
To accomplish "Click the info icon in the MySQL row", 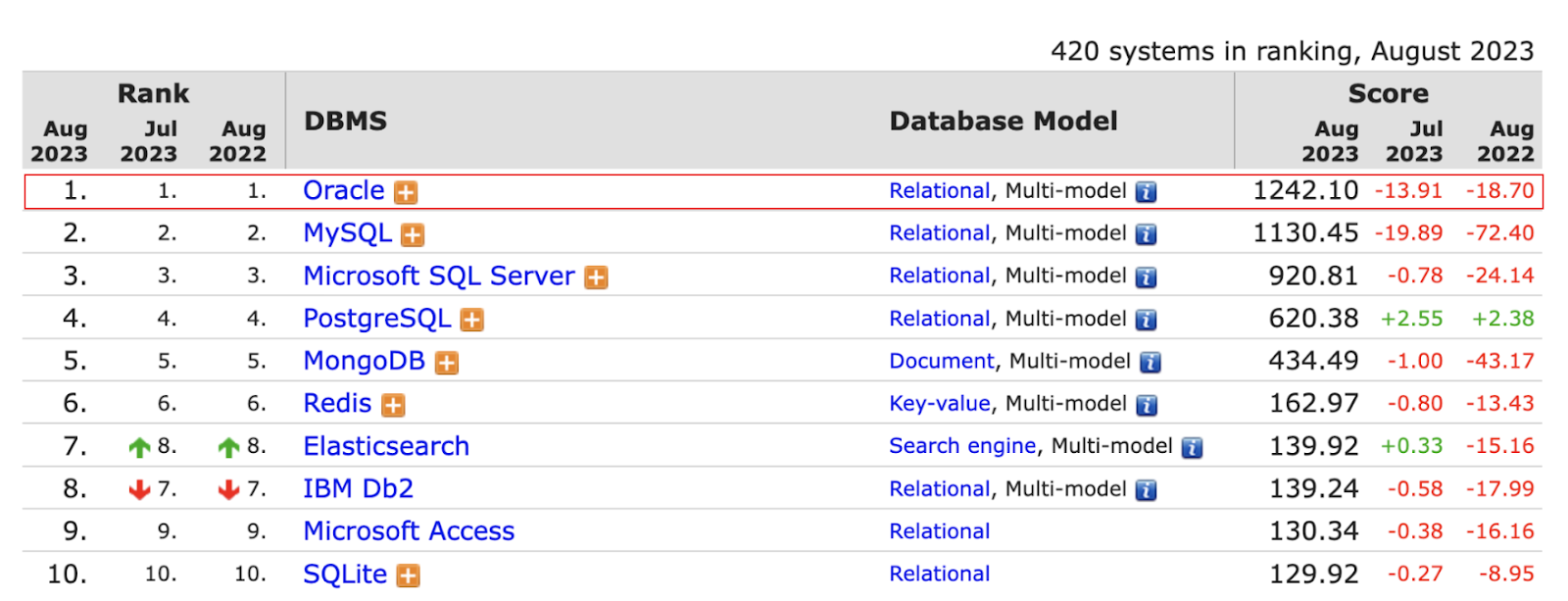I will coord(1146,234).
